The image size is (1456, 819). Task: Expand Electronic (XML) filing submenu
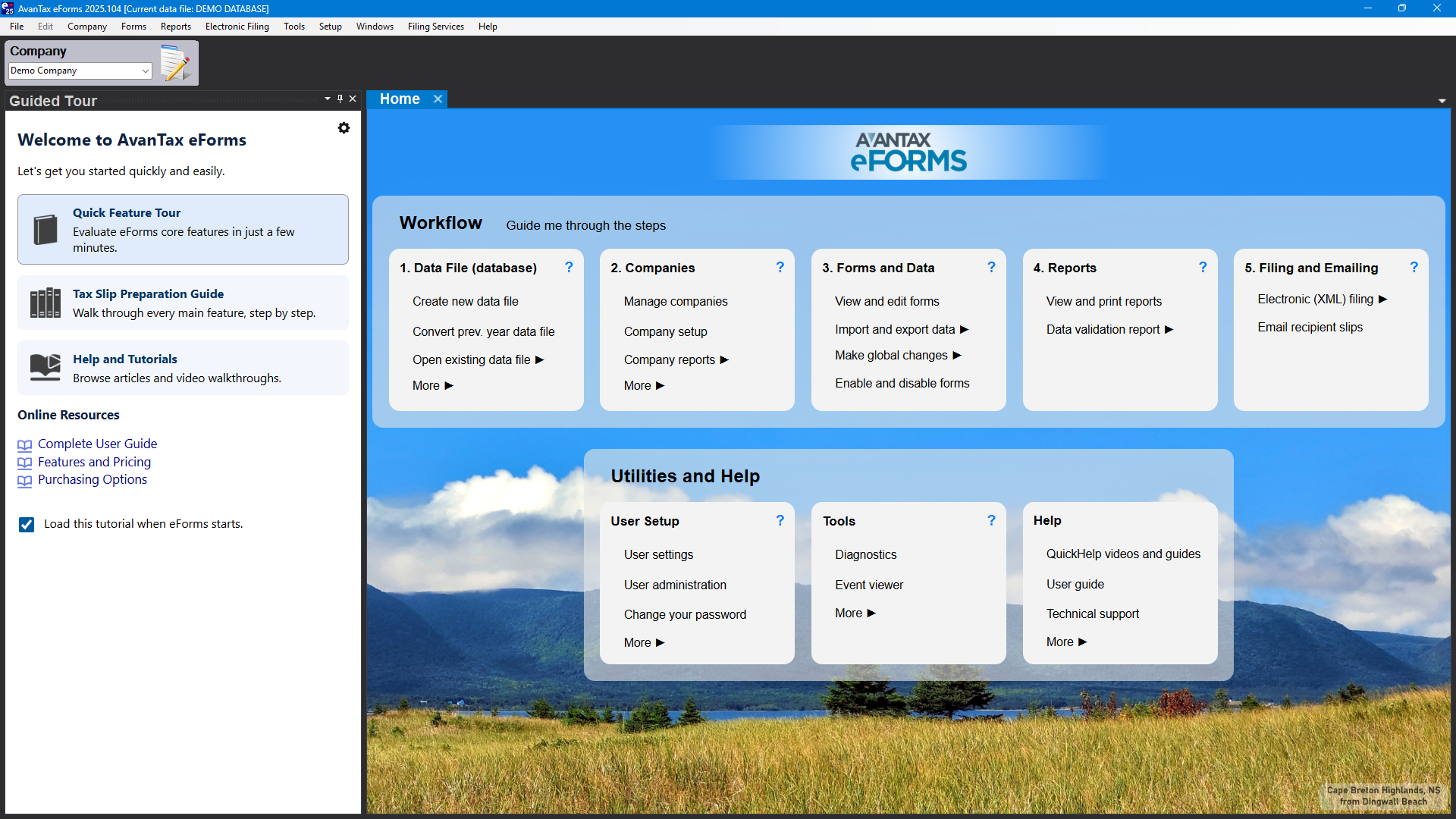[x=1382, y=299]
